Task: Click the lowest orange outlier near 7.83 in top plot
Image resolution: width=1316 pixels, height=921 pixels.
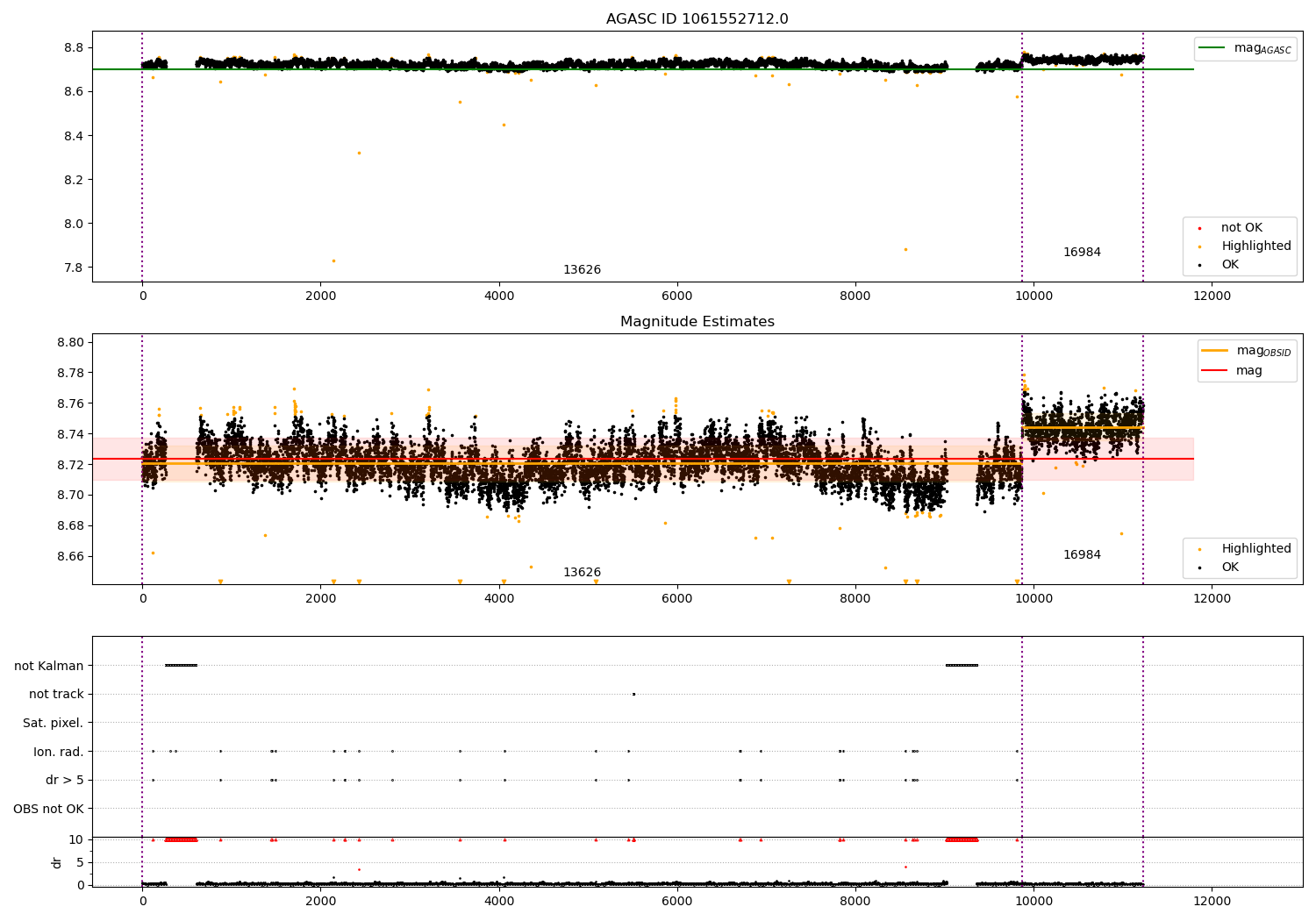Action: 333,261
